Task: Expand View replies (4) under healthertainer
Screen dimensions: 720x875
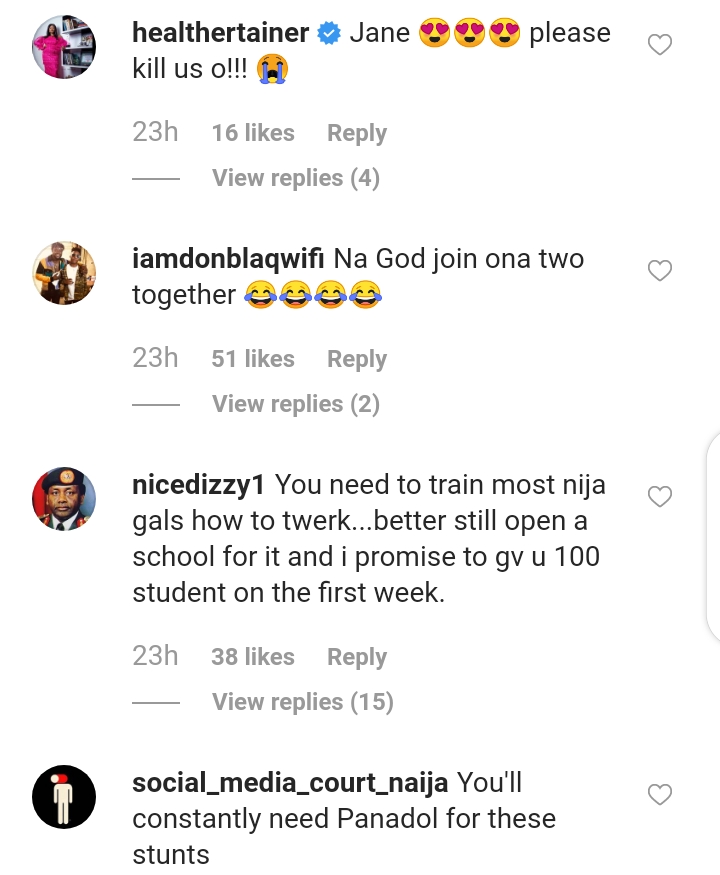Action: (296, 178)
